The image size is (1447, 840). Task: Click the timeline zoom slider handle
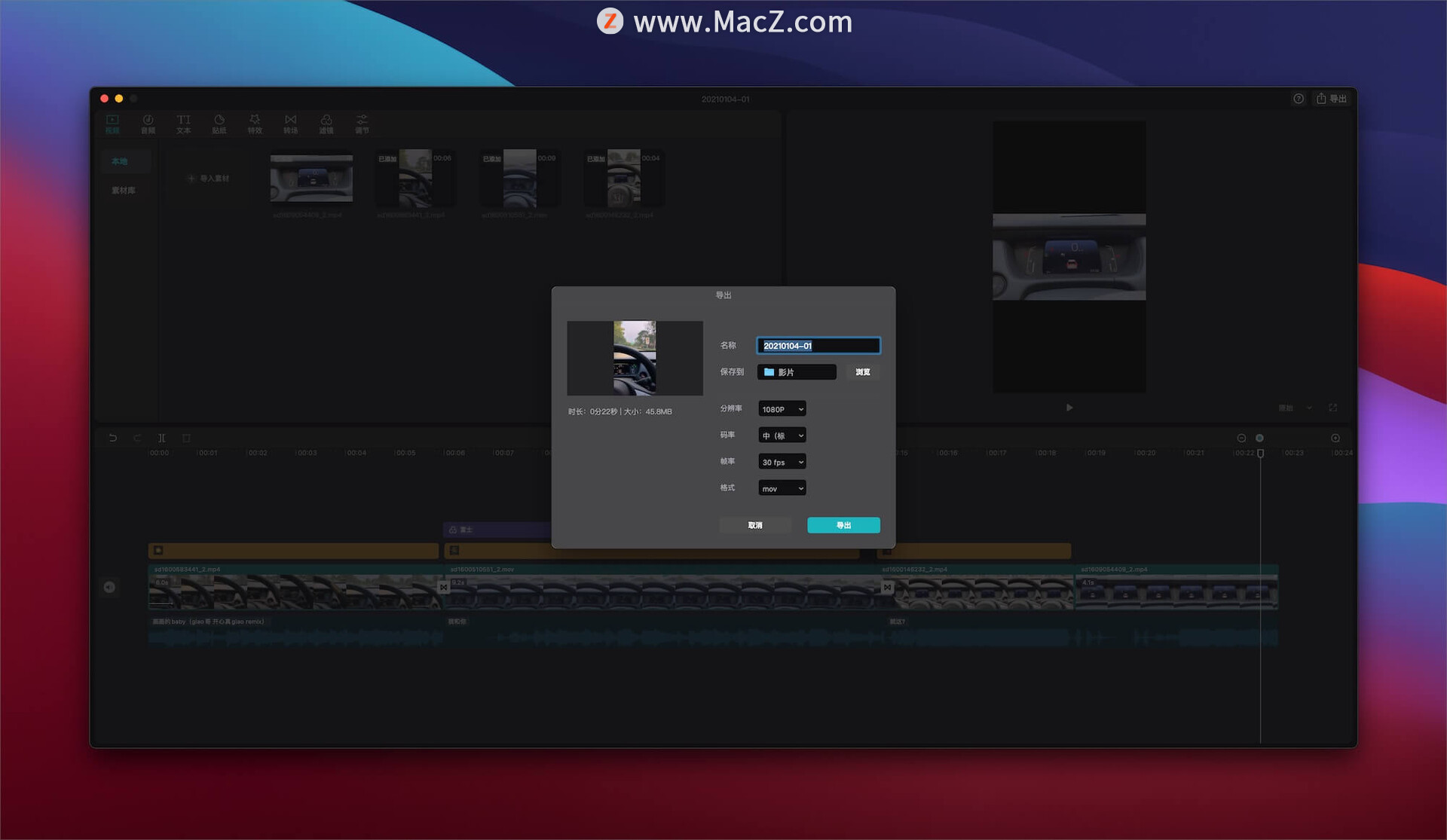tap(1259, 438)
